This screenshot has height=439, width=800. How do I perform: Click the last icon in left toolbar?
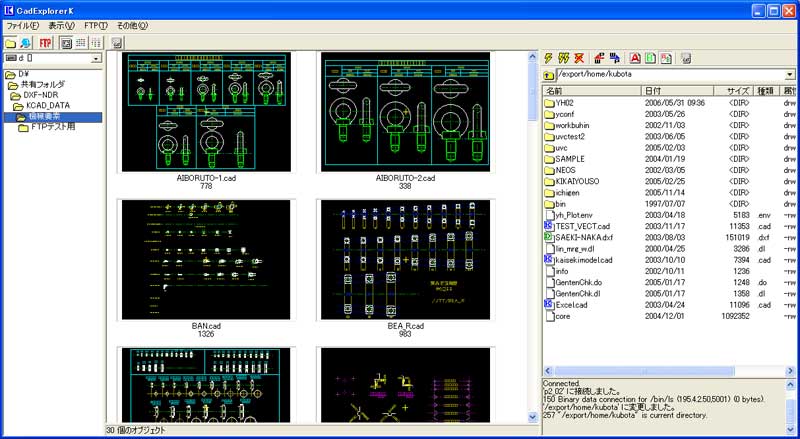(117, 43)
